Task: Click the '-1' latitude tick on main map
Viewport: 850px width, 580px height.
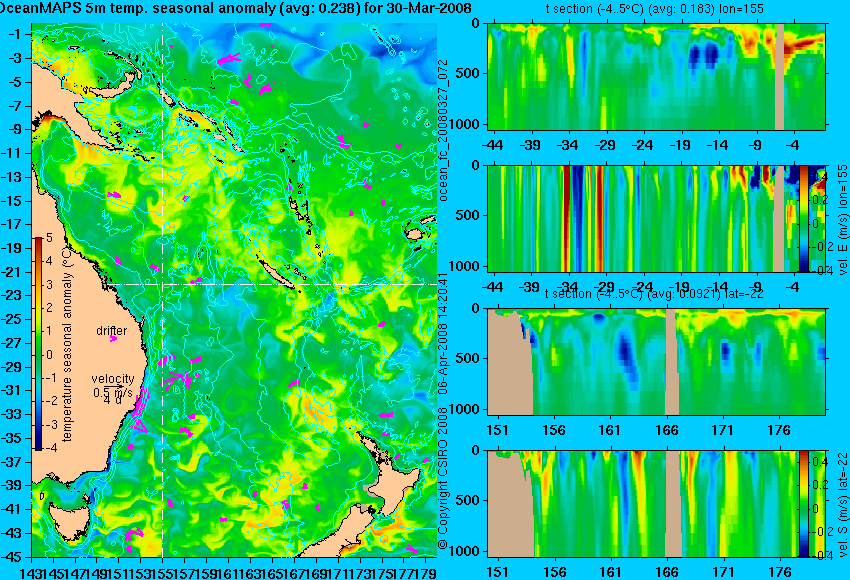Action: (15, 34)
